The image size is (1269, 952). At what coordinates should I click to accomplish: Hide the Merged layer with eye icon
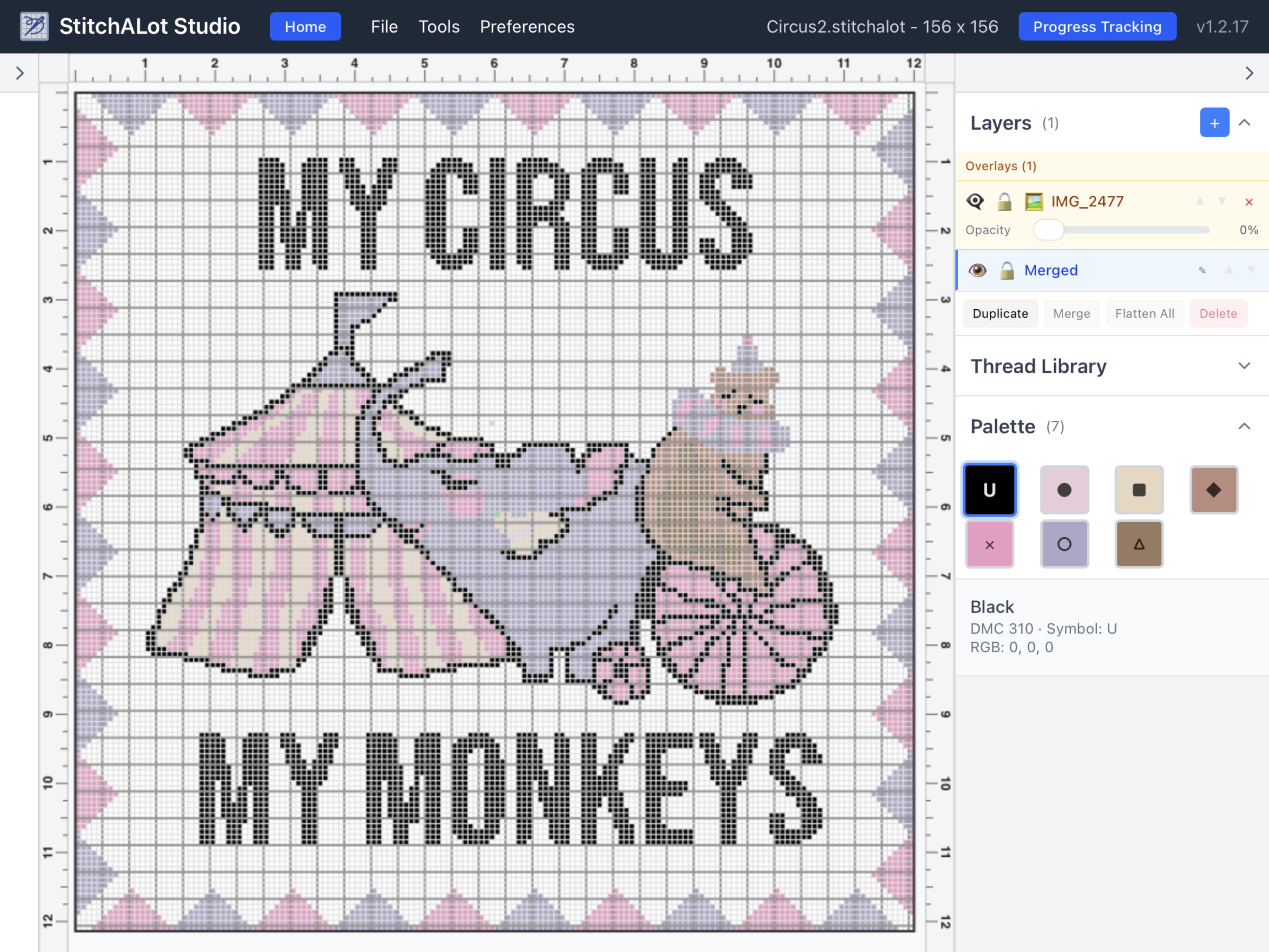coord(978,270)
